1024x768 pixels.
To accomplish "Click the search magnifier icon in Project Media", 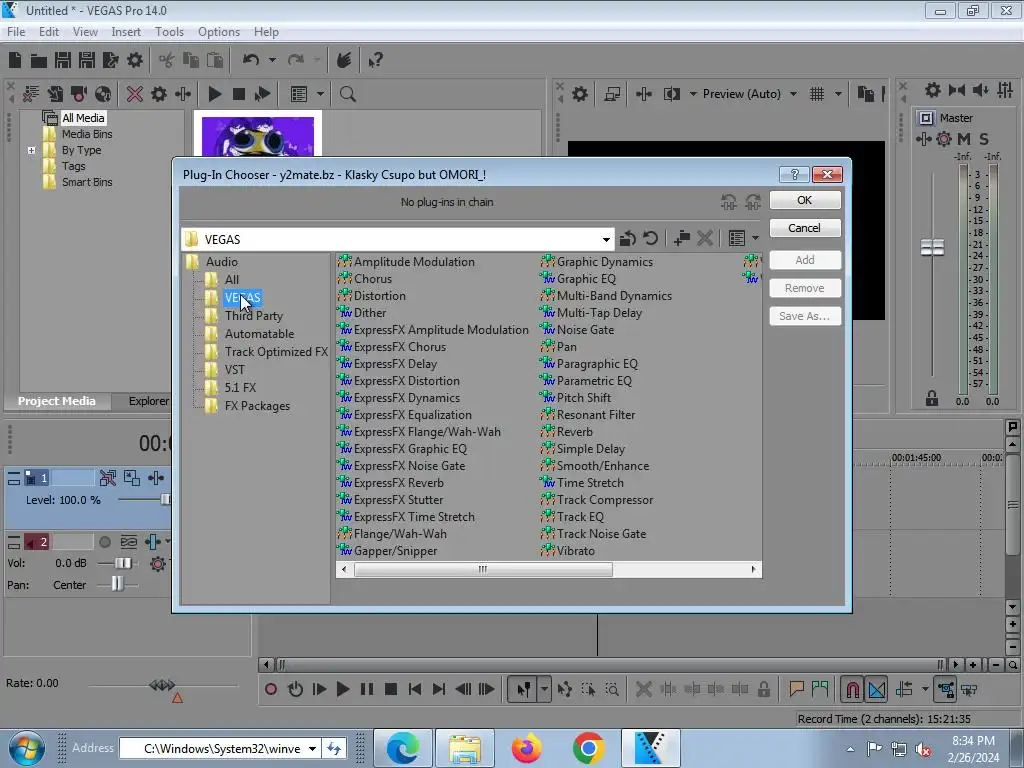I will (x=347, y=94).
